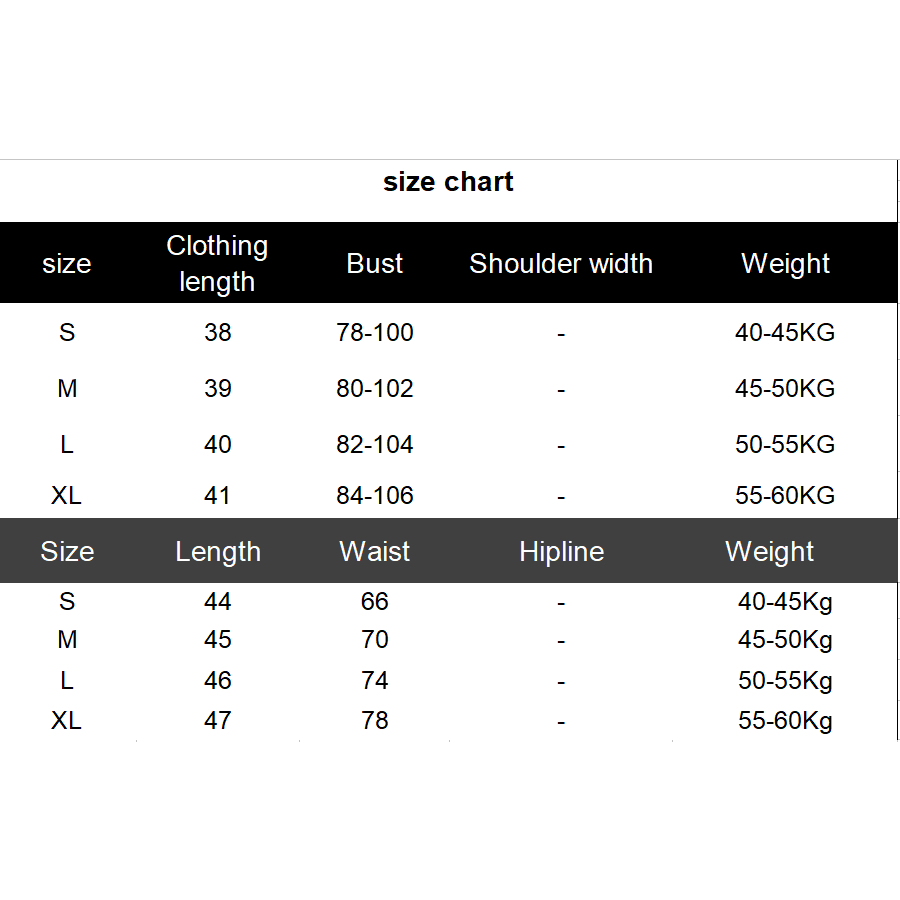Click the length value 47
Screen dimensions: 900x900
click(x=217, y=720)
